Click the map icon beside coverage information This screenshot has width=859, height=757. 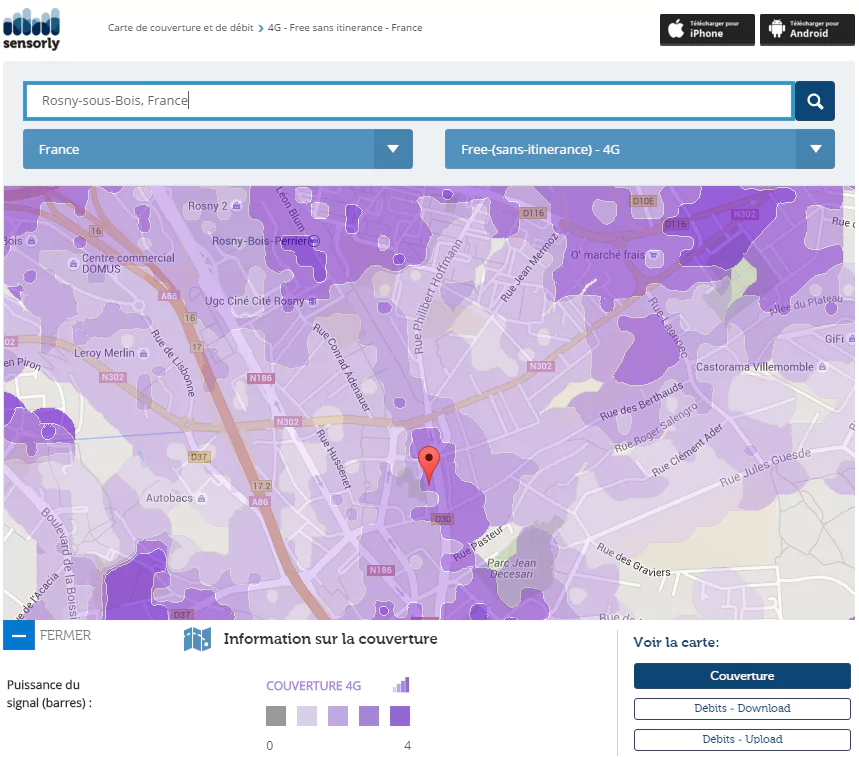tap(197, 640)
